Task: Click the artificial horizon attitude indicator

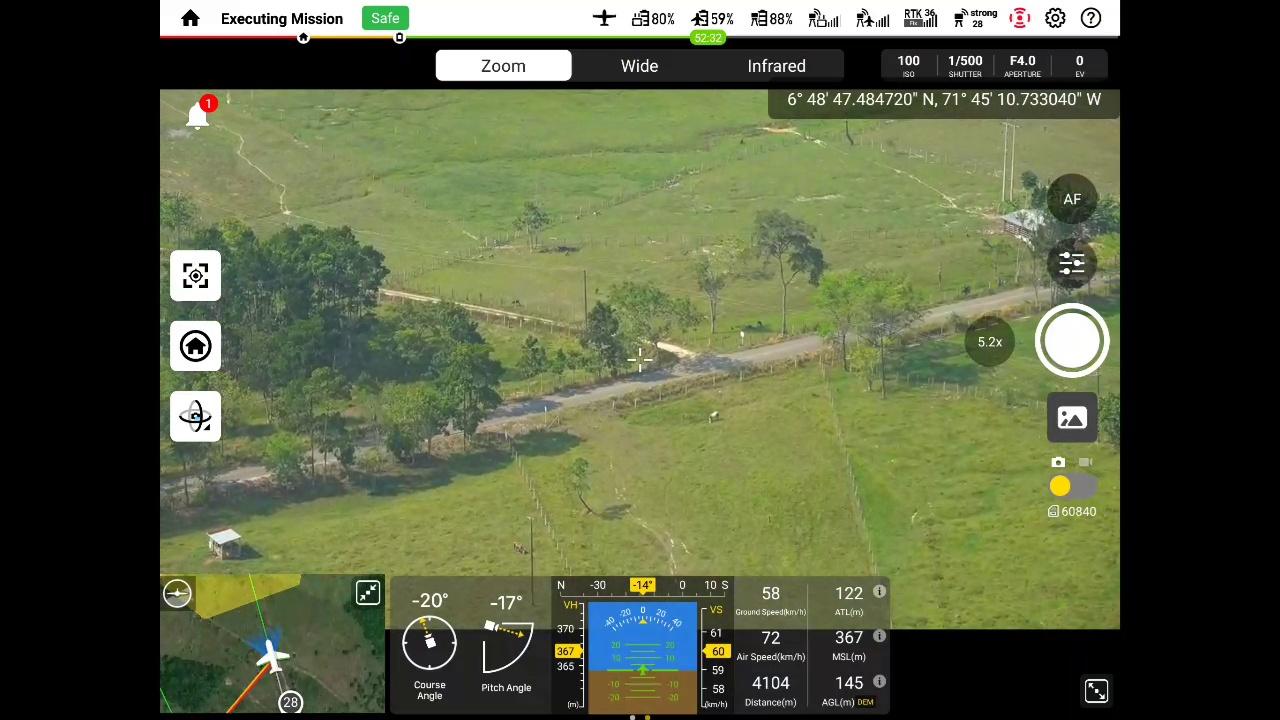Action: click(x=642, y=656)
